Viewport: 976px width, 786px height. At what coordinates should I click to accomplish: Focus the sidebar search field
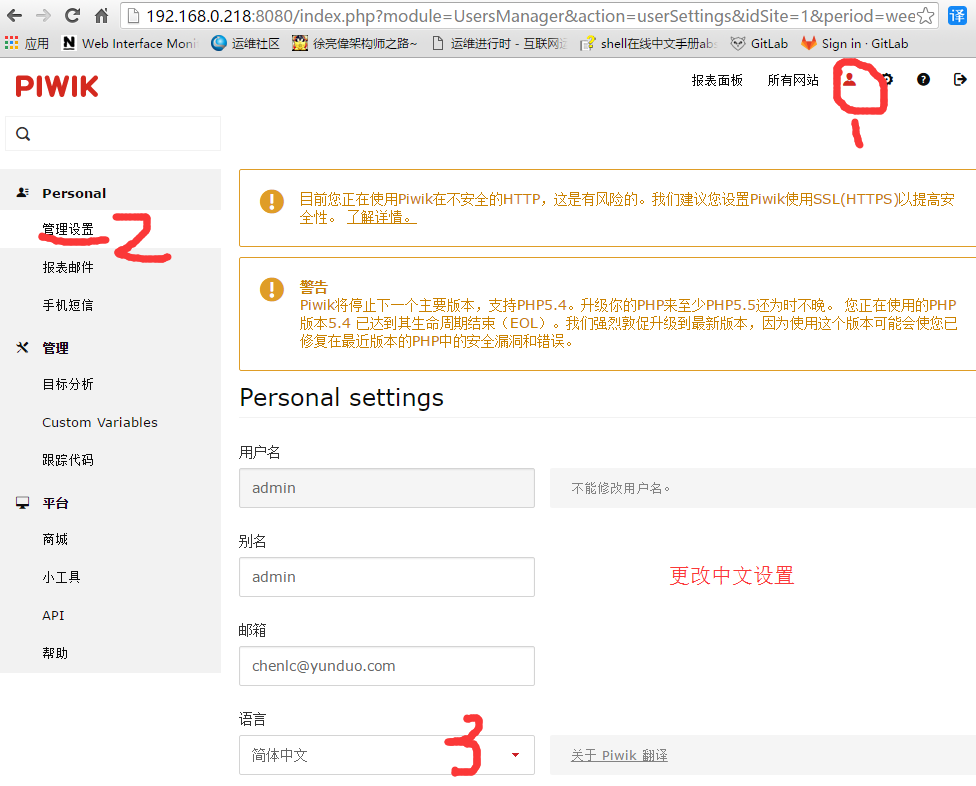113,133
